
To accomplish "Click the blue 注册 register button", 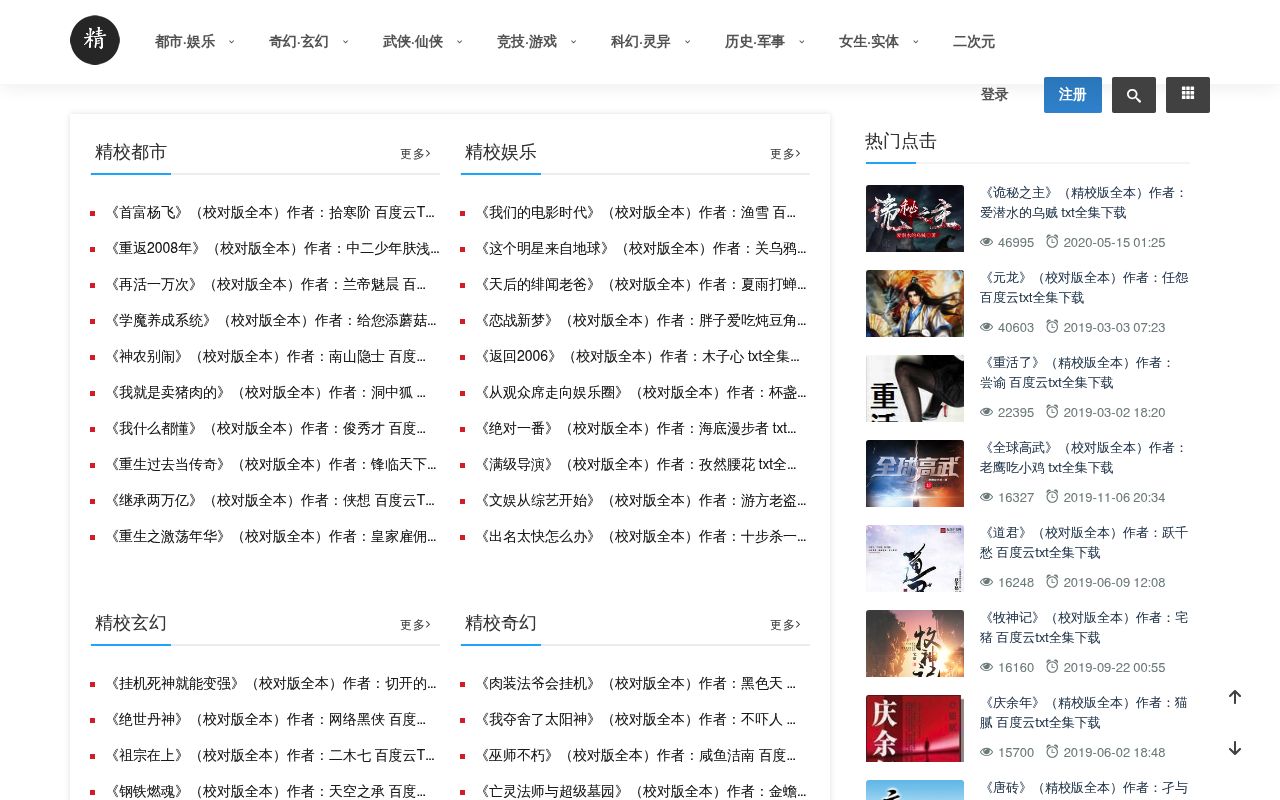I will tap(1073, 95).
